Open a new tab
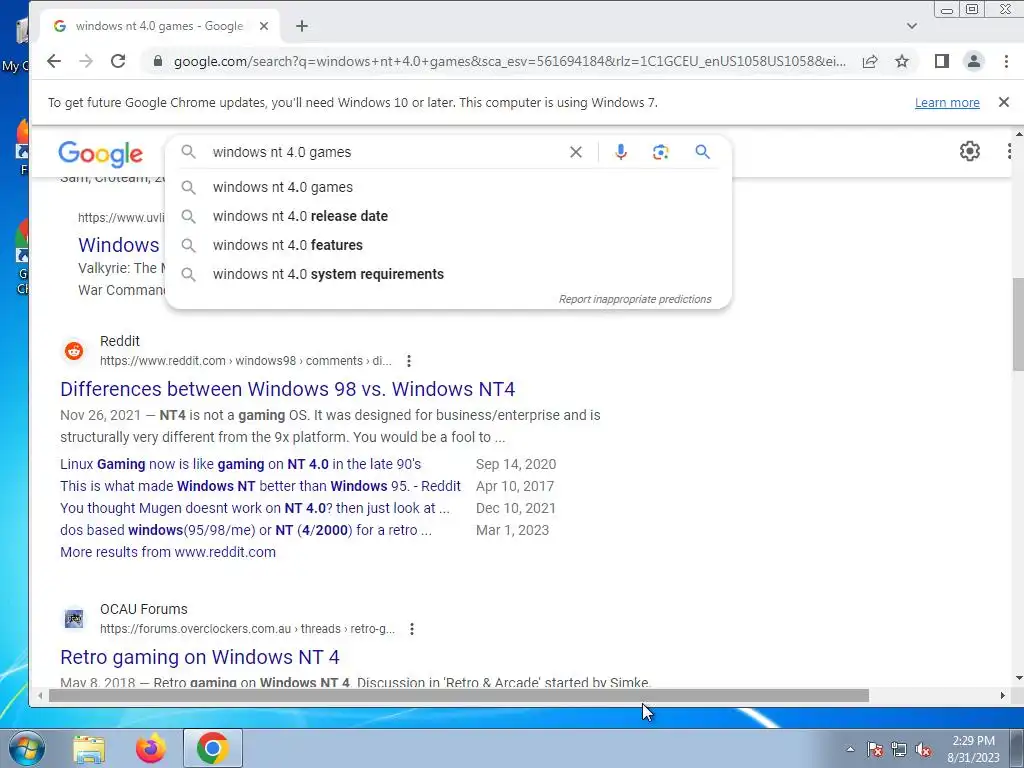1024x768 pixels. click(x=302, y=26)
